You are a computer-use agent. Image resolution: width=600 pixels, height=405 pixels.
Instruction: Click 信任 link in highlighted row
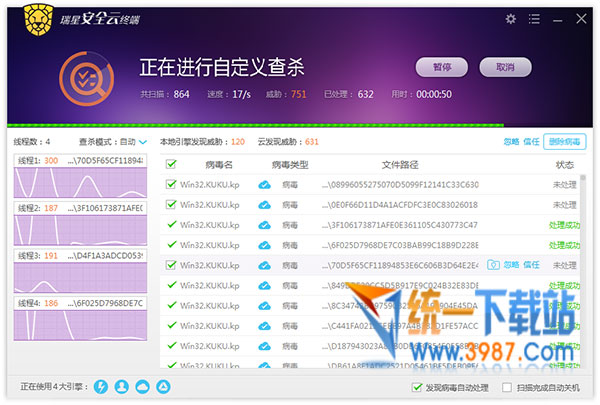click(531, 265)
